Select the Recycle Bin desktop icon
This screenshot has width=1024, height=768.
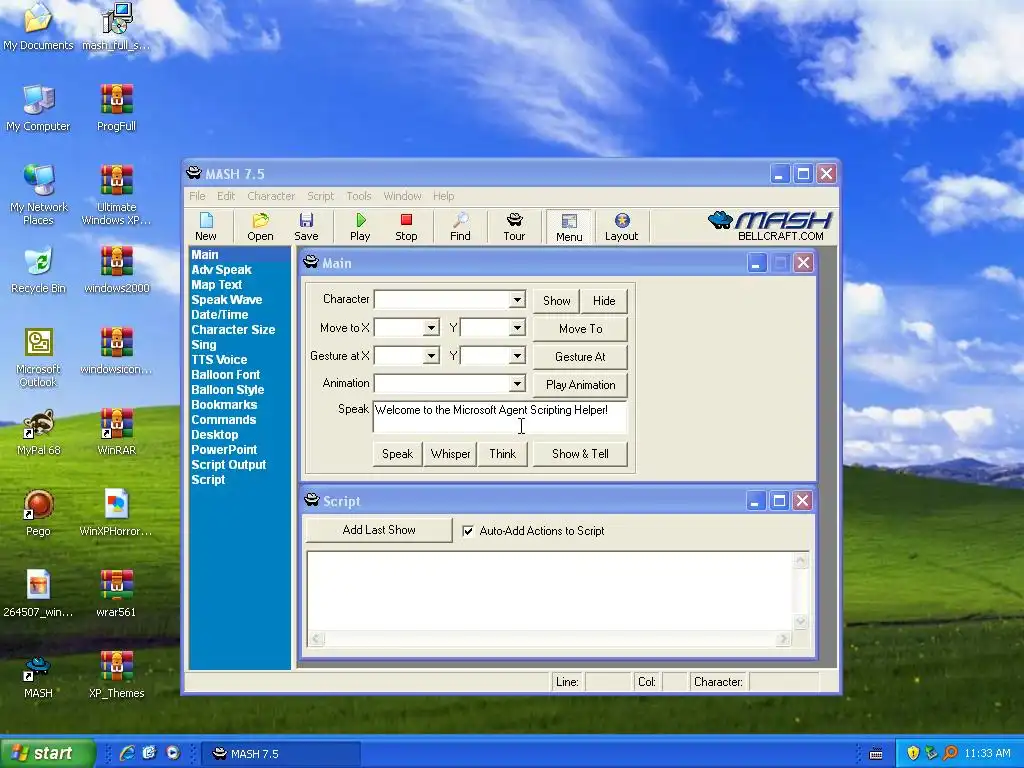click(38, 270)
